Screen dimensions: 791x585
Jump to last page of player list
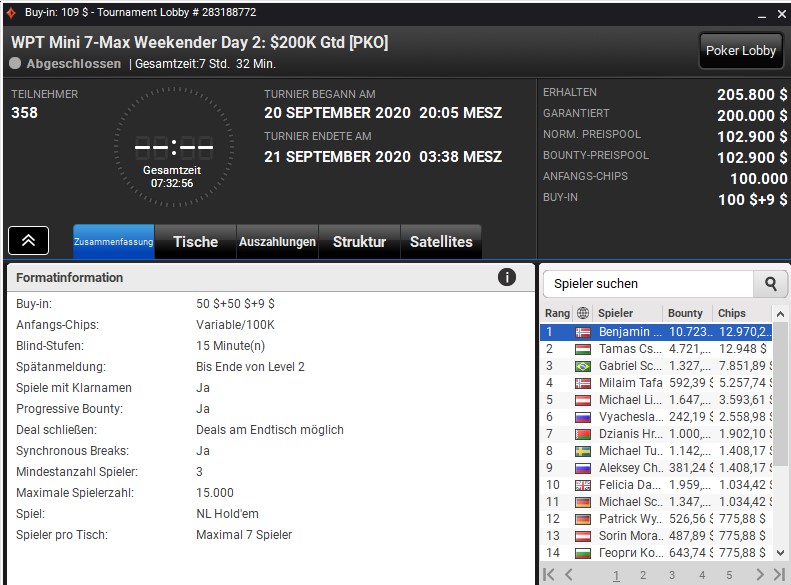[779, 574]
